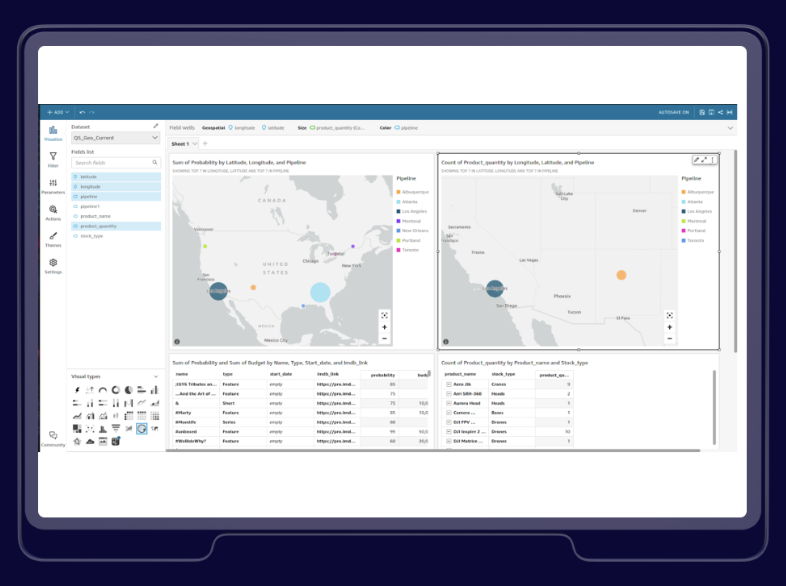Click the Search fields input box
The height and width of the screenshot is (586, 786).
pos(116,162)
